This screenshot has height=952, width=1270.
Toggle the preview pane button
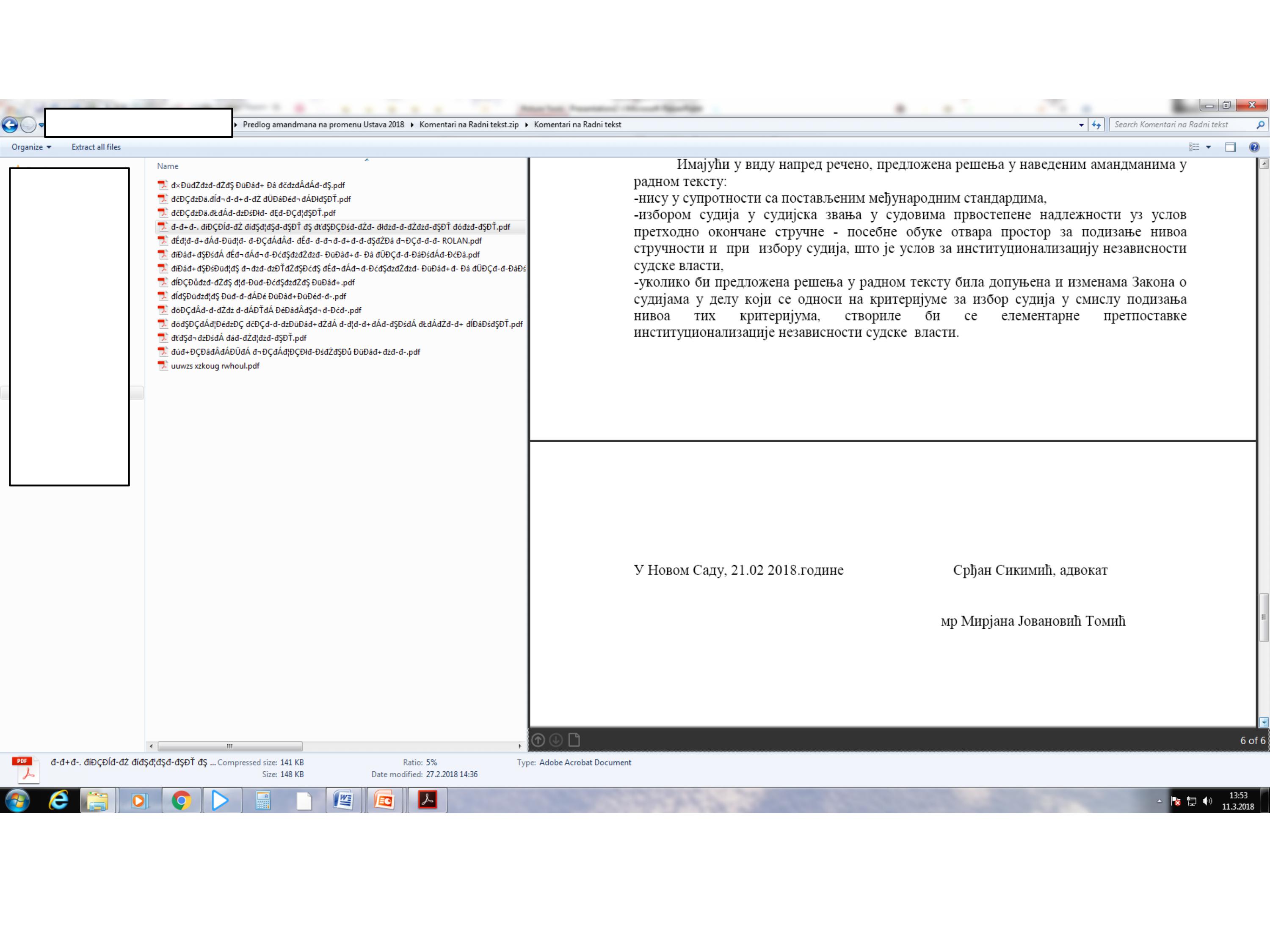(x=1230, y=147)
